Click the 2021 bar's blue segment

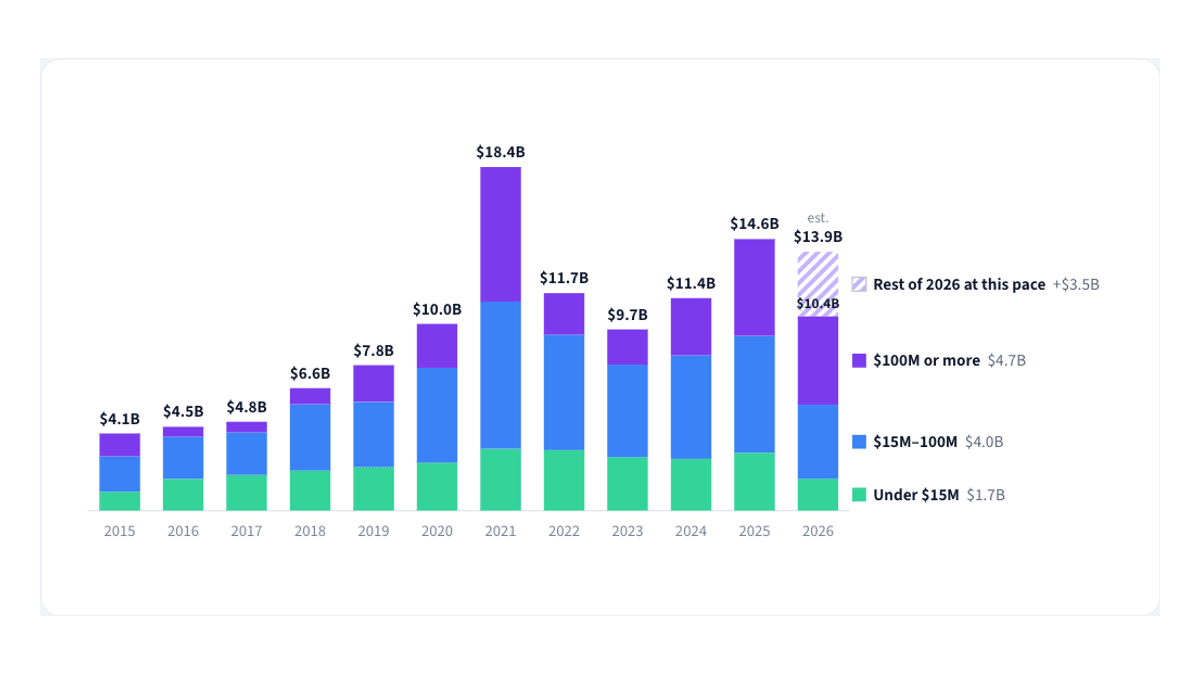[500, 375]
